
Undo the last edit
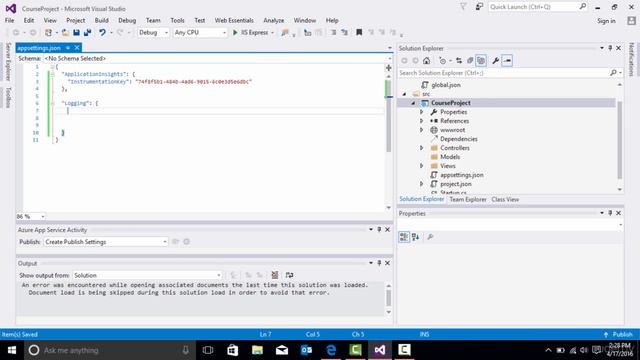click(102, 33)
